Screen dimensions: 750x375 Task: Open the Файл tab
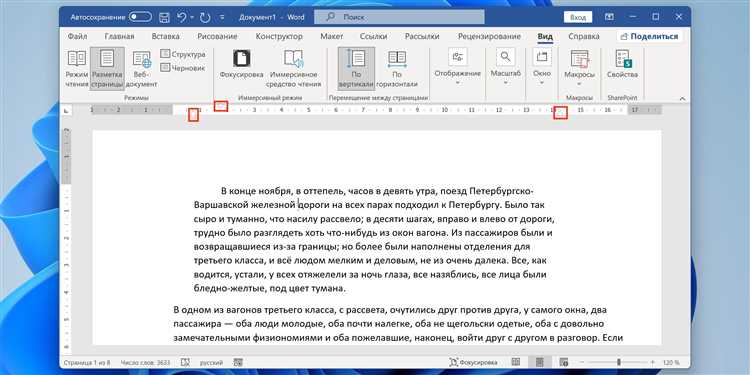coord(77,36)
